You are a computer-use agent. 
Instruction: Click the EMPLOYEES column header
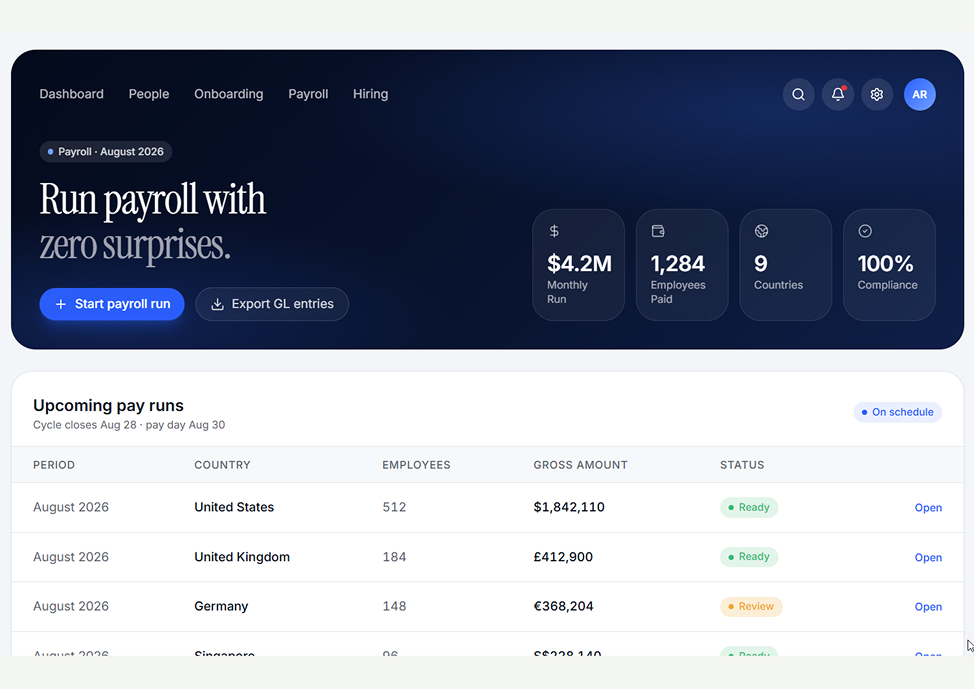416,465
